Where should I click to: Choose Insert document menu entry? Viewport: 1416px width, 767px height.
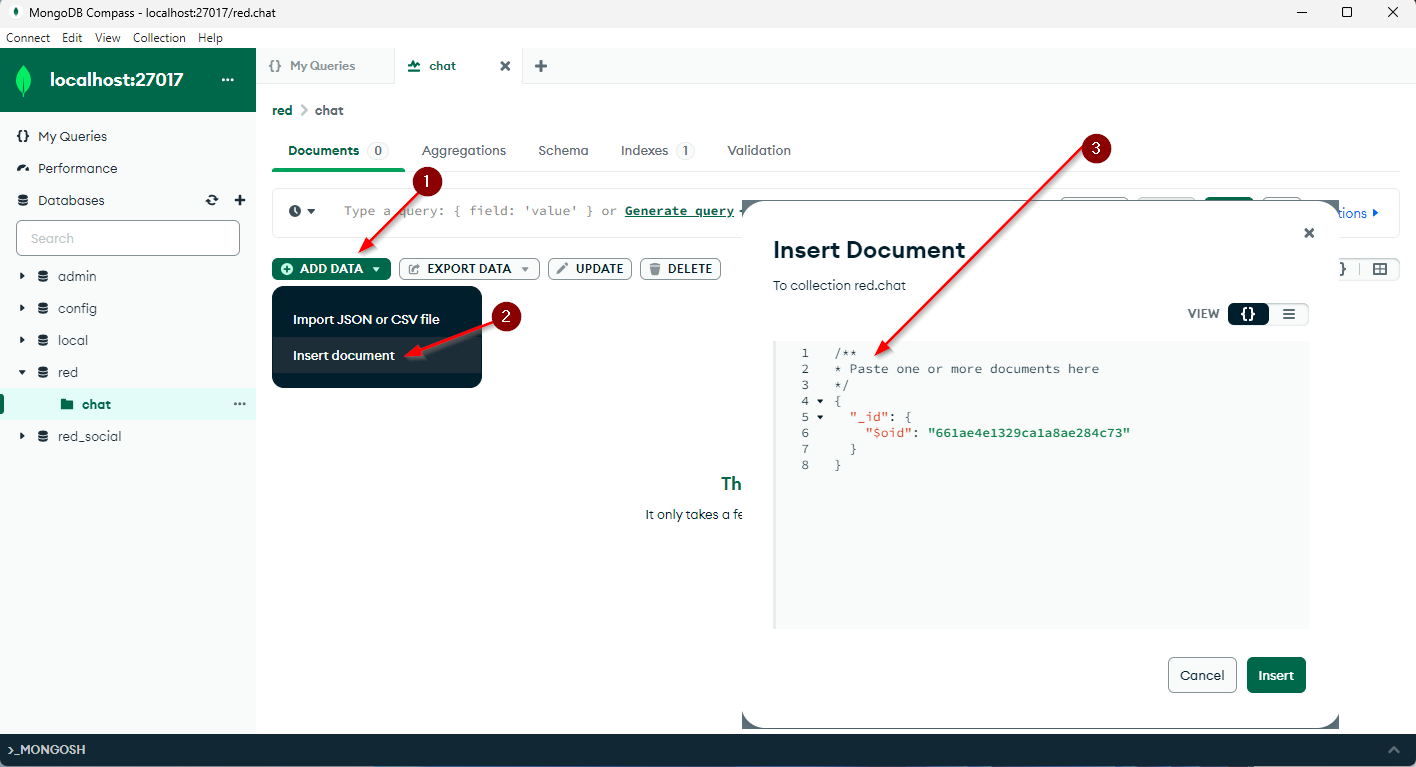pos(344,355)
